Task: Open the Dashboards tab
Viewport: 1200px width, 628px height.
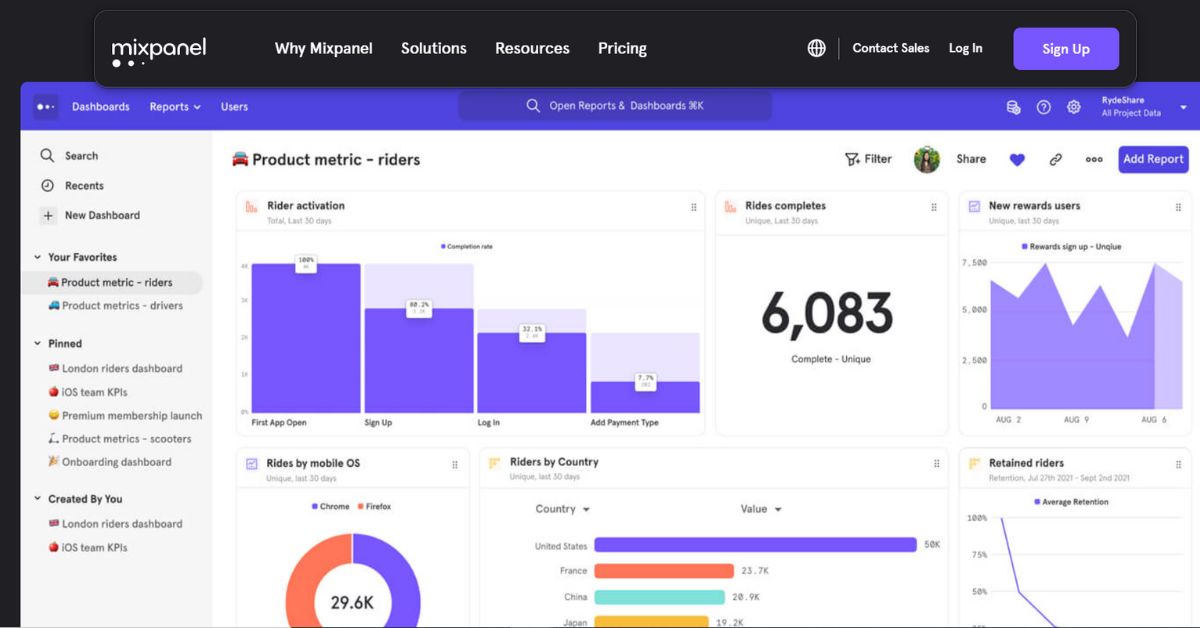Action: coord(101,107)
